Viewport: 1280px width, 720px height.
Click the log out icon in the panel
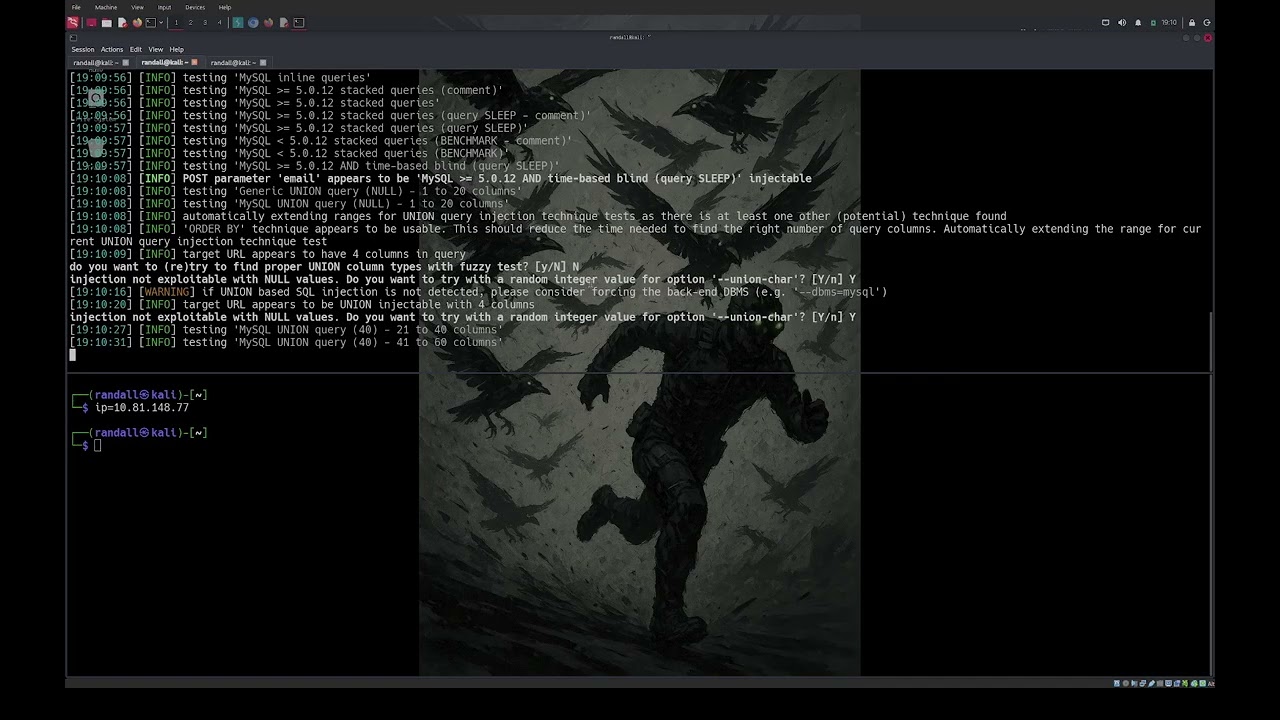[1207, 22]
